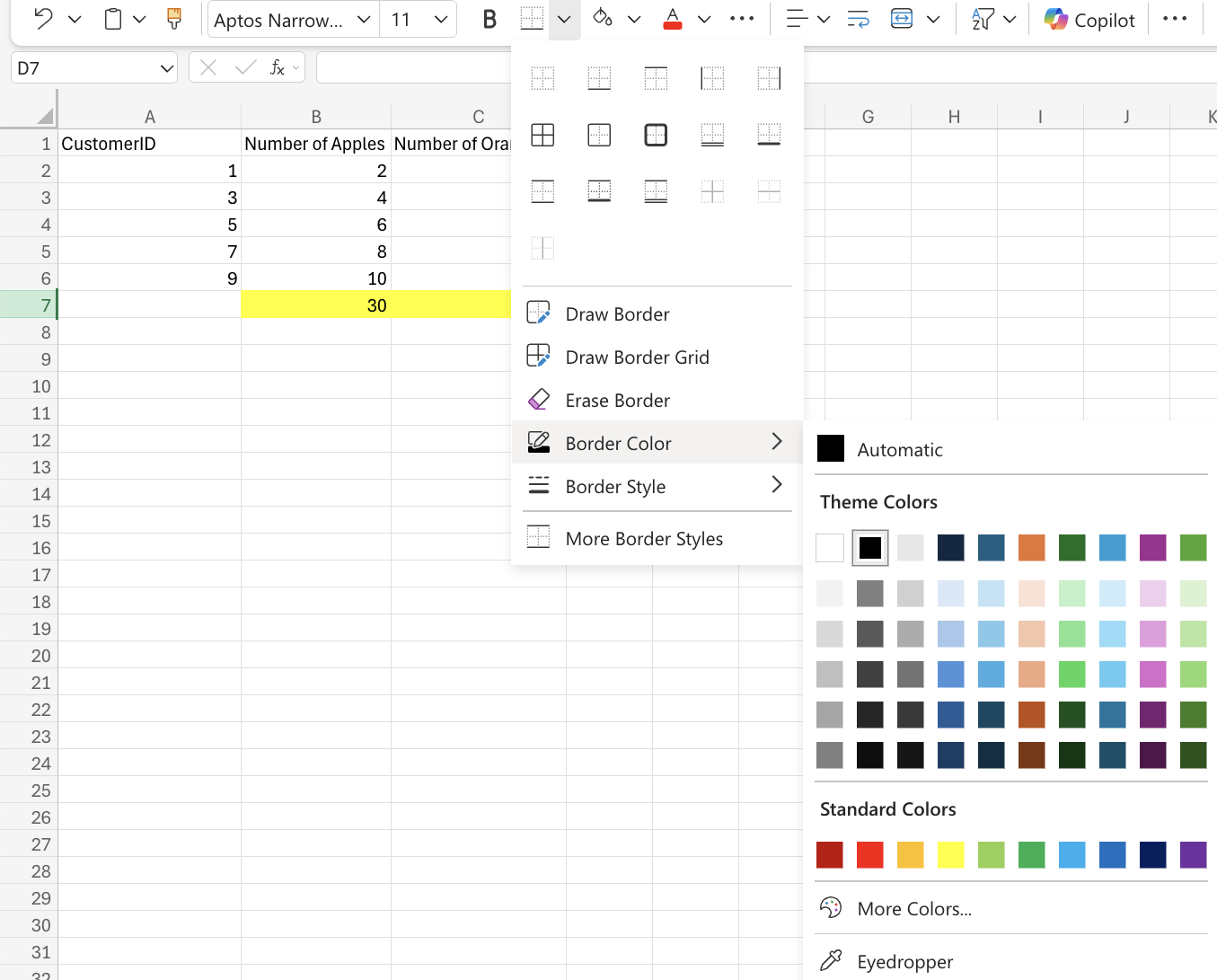
Task: Open Copilot from the toolbar
Action: [x=1089, y=19]
